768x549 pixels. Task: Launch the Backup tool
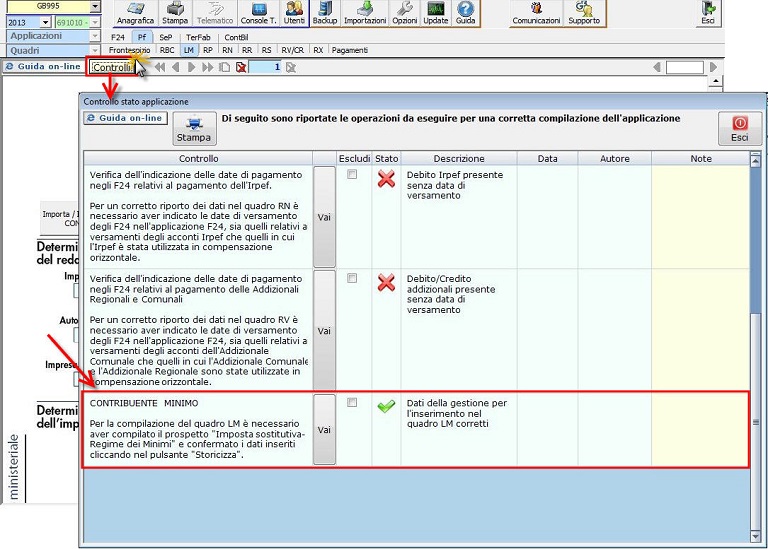(325, 13)
